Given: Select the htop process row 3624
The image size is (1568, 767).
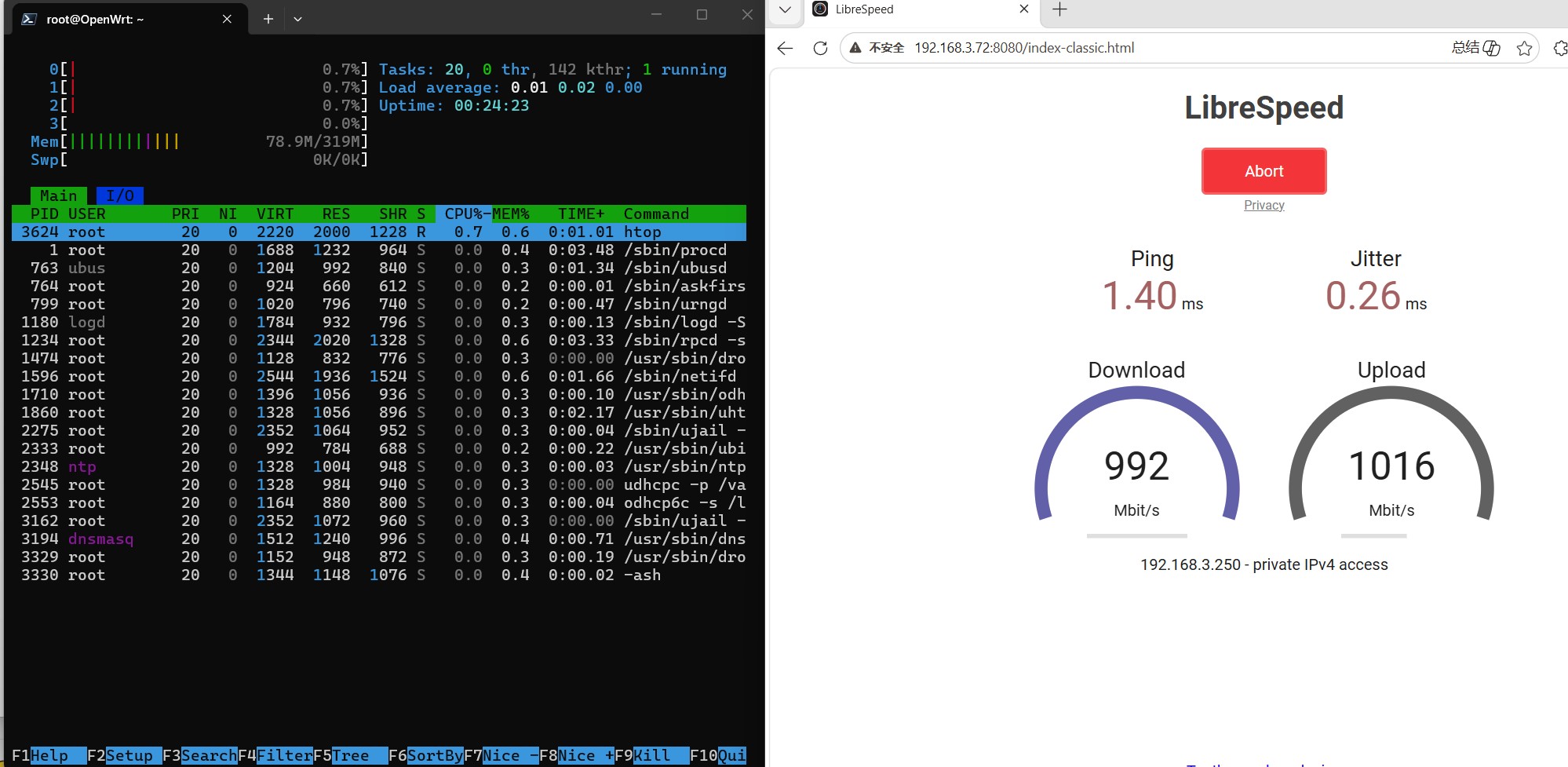Looking at the screenshot, I should (379, 232).
